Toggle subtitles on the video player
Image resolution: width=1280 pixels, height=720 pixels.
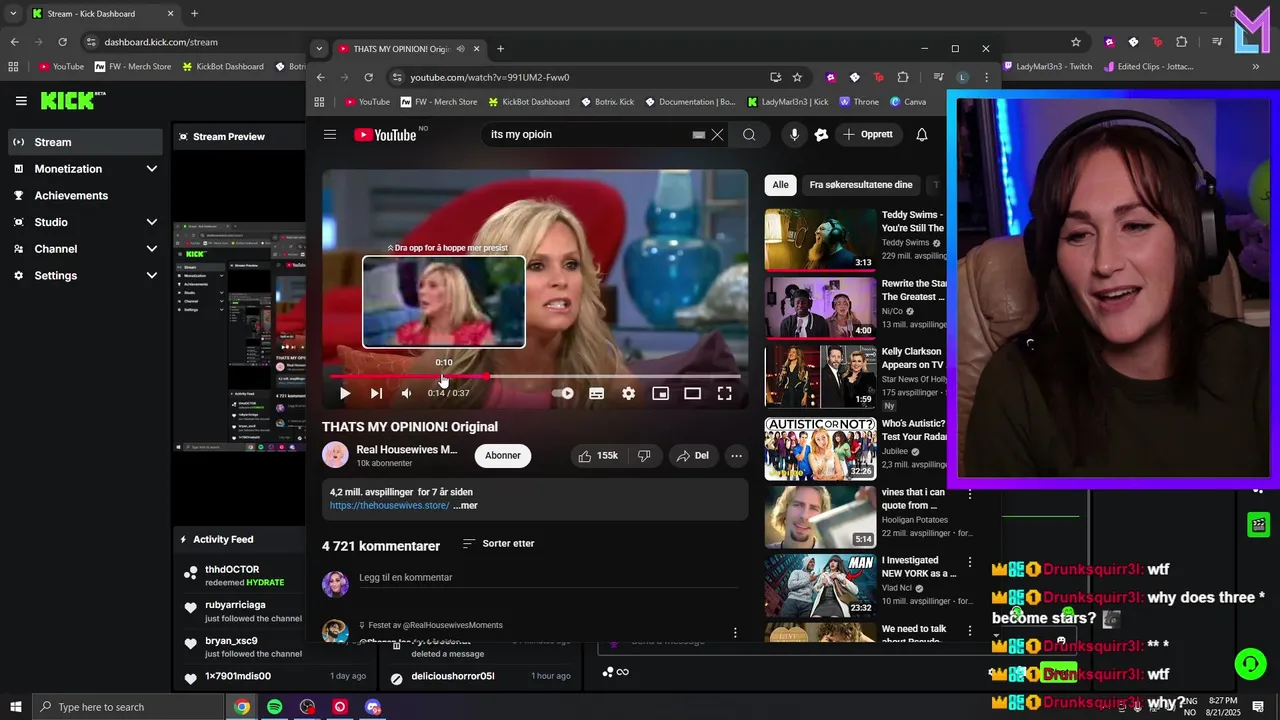pos(596,393)
